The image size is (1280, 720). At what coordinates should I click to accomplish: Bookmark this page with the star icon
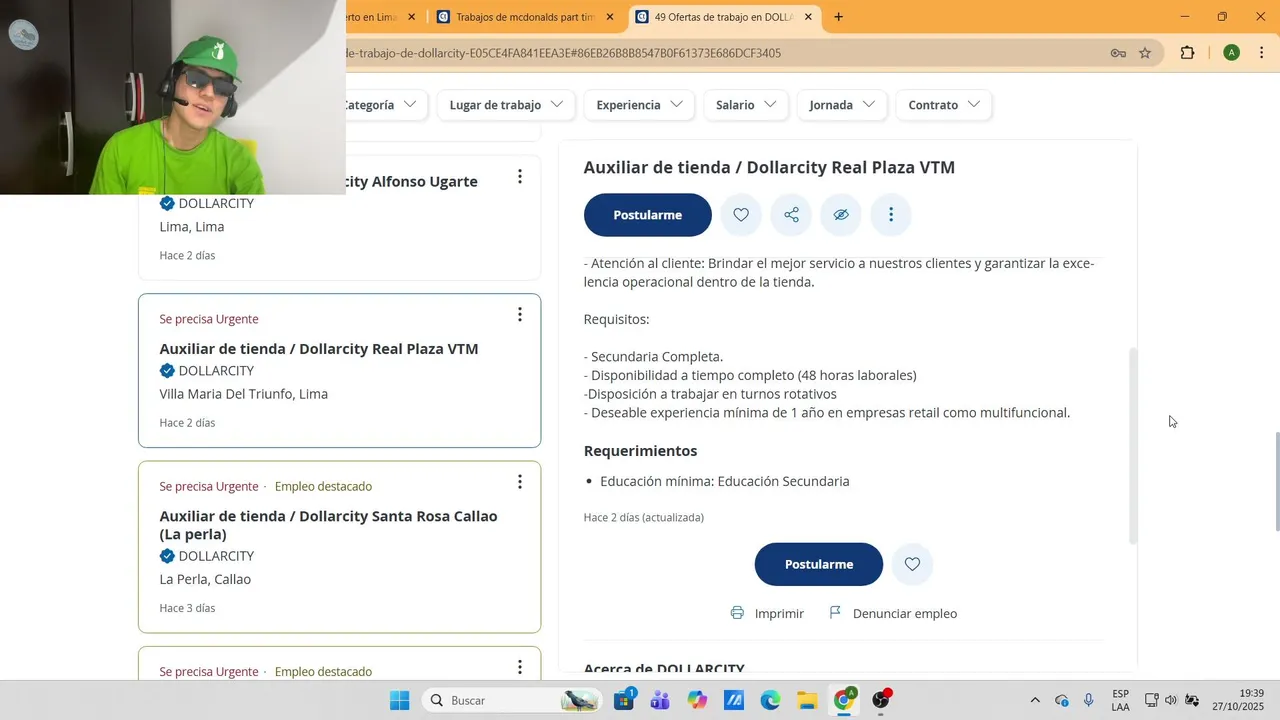pos(1145,53)
